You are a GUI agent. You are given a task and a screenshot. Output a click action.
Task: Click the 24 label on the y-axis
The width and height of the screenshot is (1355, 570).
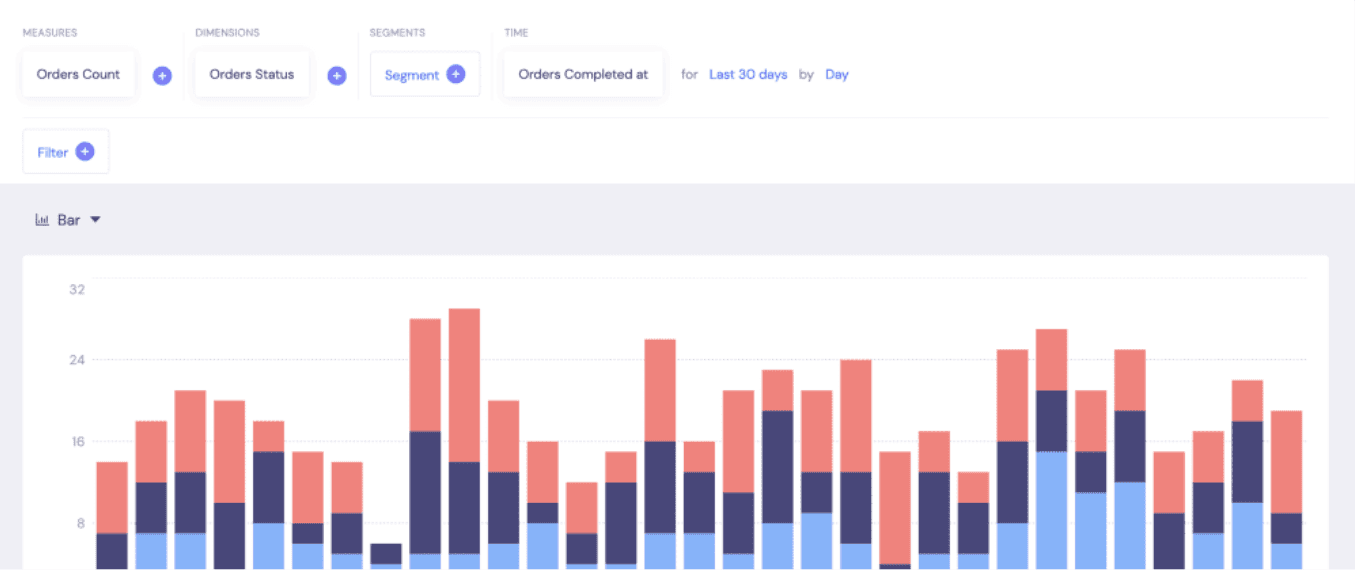pos(76,360)
